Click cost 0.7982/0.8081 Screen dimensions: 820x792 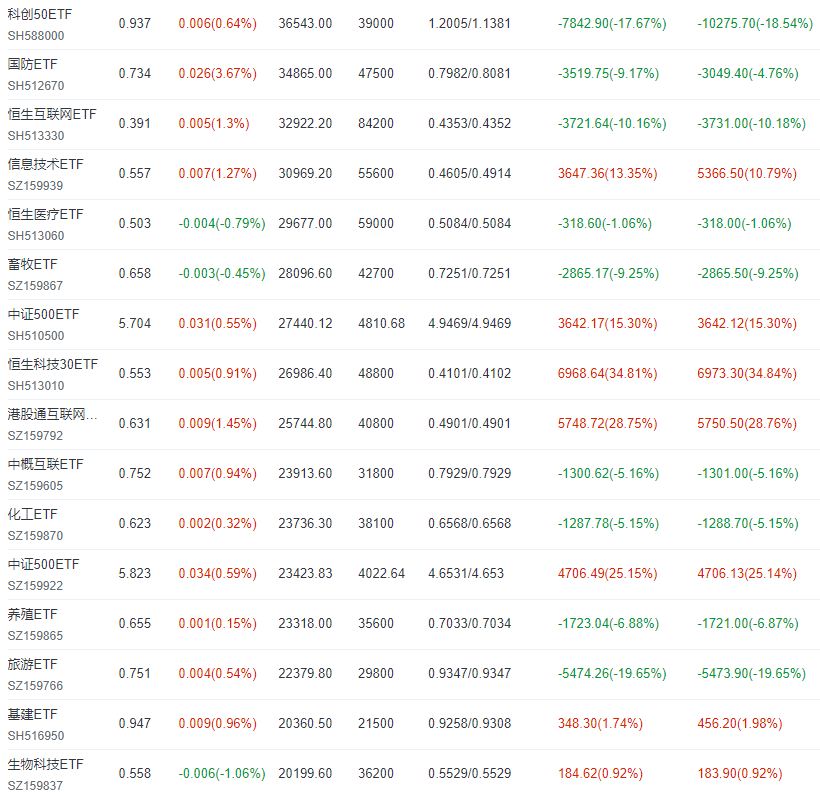(470, 74)
